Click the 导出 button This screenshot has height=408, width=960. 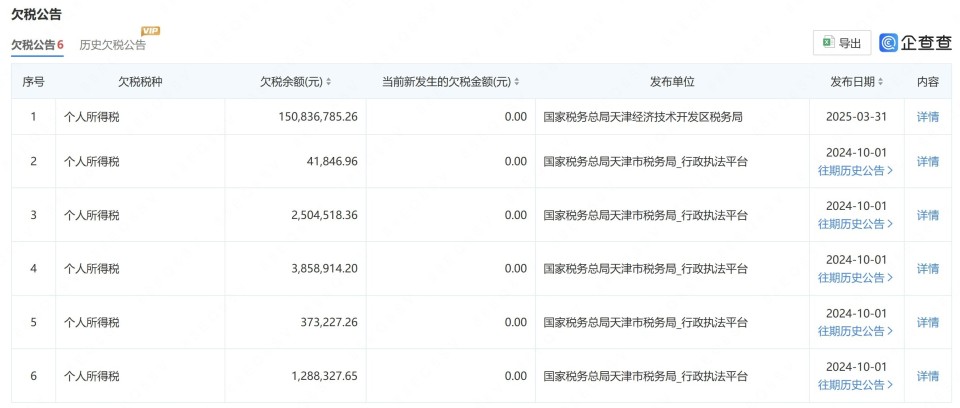[842, 43]
